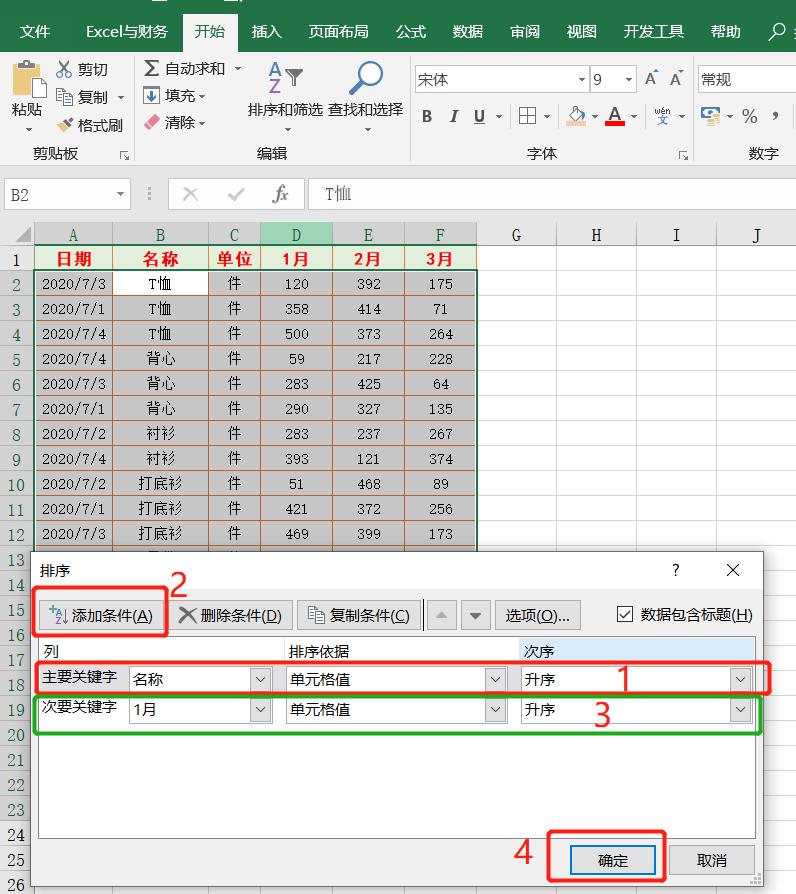The image size is (796, 894).
Task: Click the 日期 header cell
Action: coord(74,259)
